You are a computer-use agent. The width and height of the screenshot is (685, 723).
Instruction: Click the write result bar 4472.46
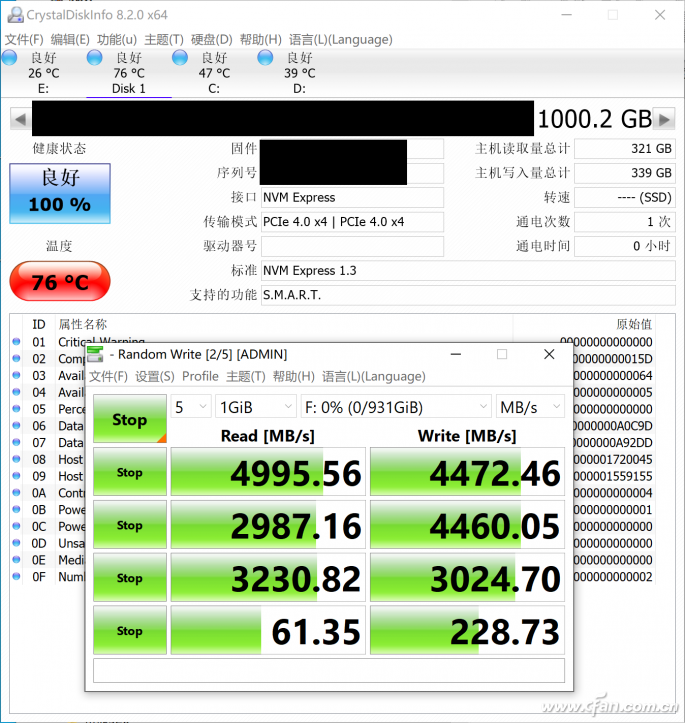[x=467, y=472]
